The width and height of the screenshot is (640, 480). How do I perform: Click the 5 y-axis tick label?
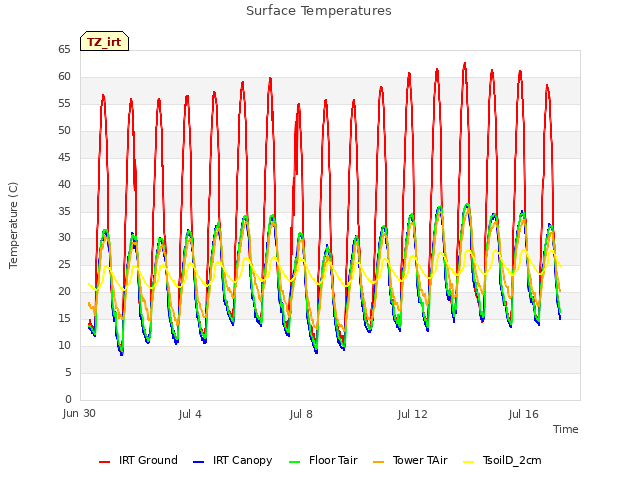68,372
